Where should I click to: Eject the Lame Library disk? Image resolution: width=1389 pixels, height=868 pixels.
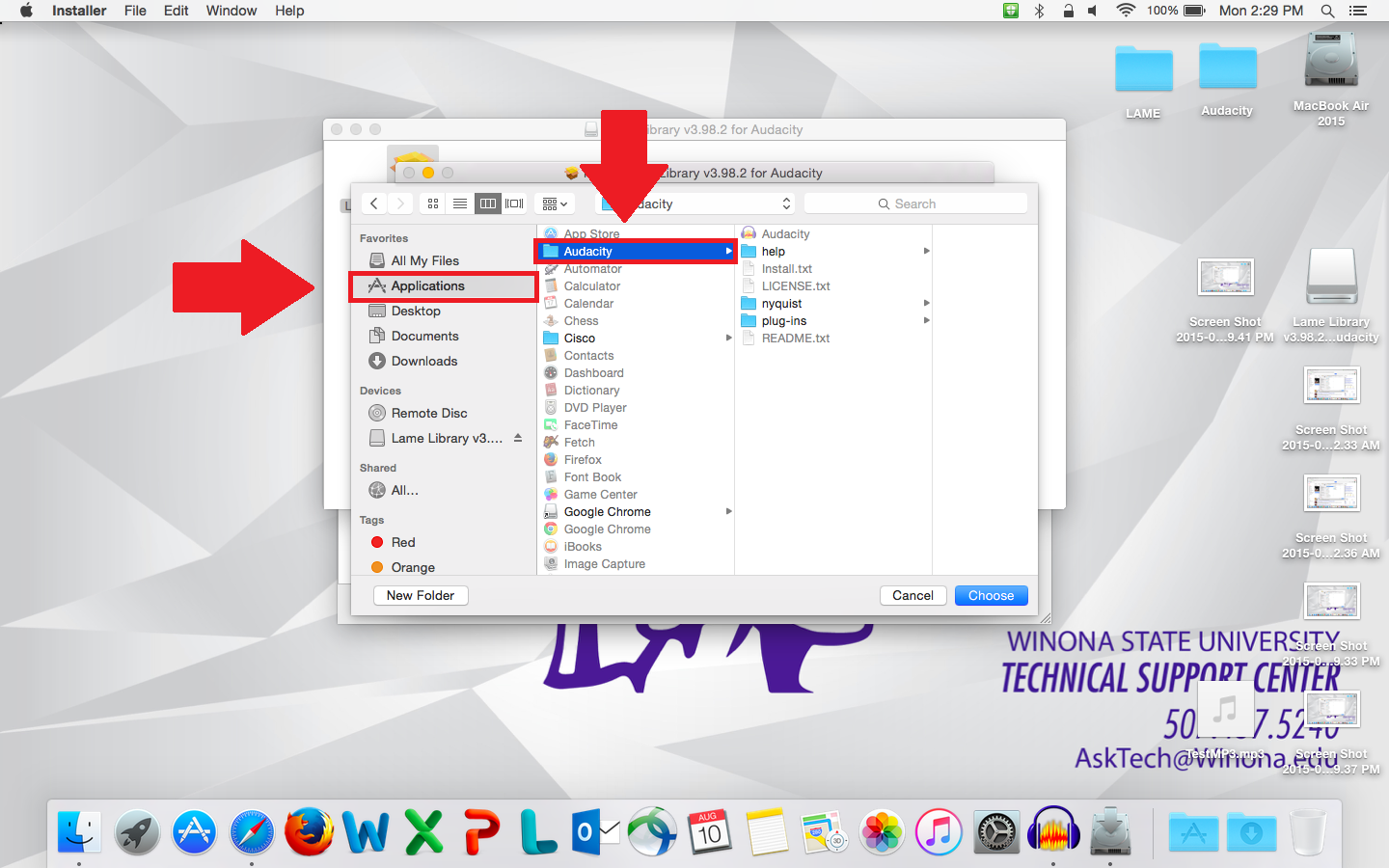pos(518,438)
